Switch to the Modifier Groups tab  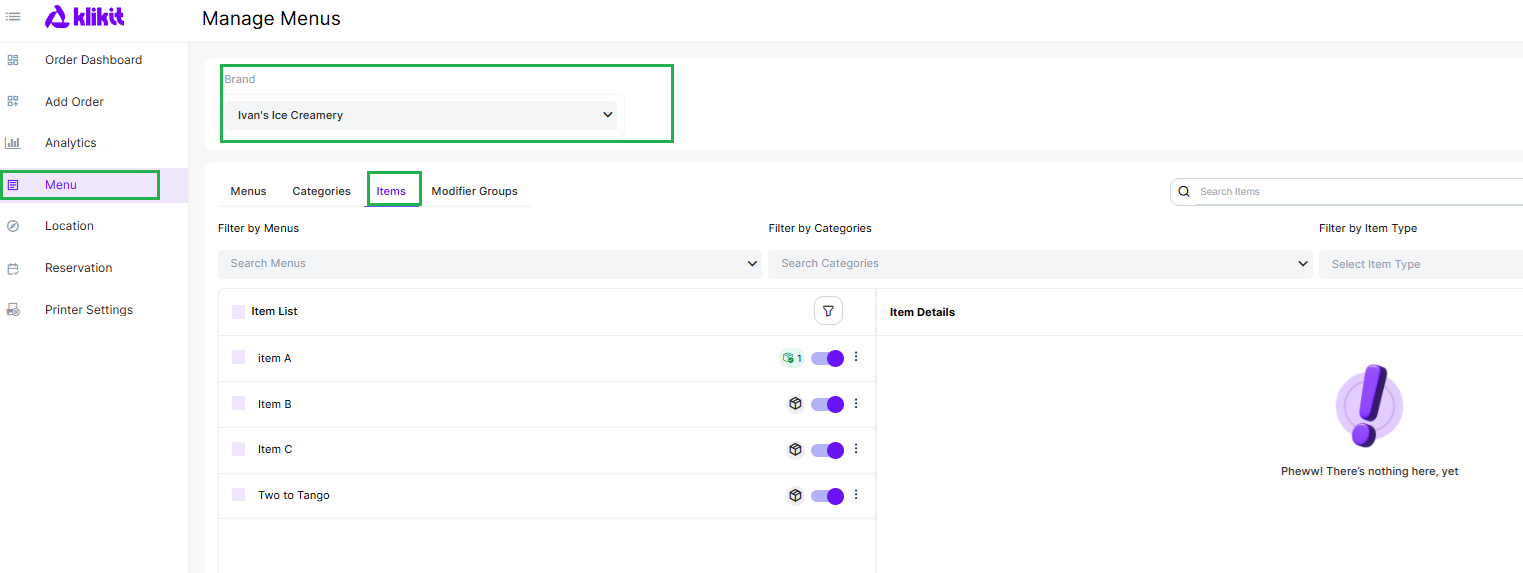[474, 191]
